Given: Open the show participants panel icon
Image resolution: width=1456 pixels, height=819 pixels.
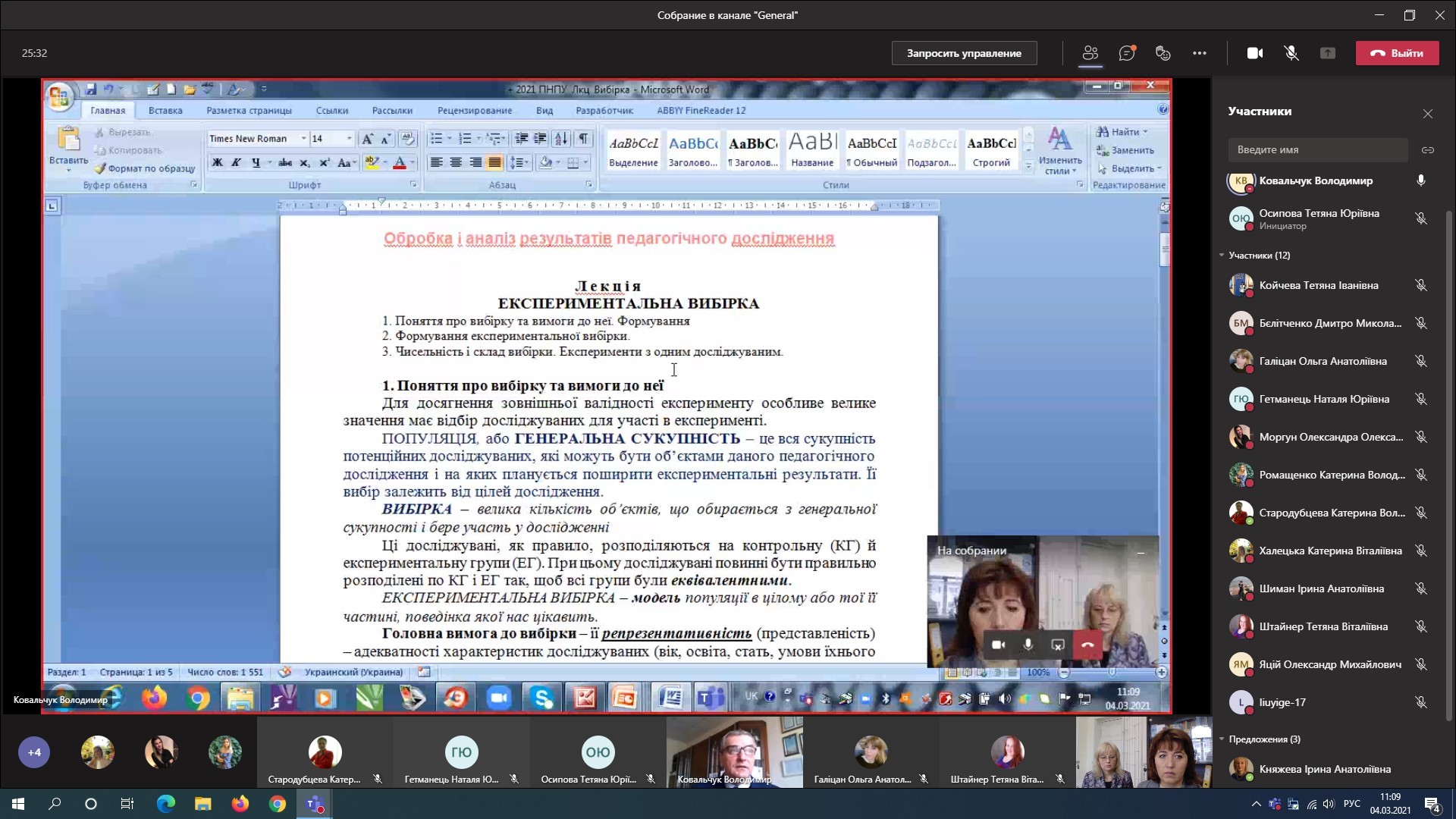Looking at the screenshot, I should tap(1090, 53).
